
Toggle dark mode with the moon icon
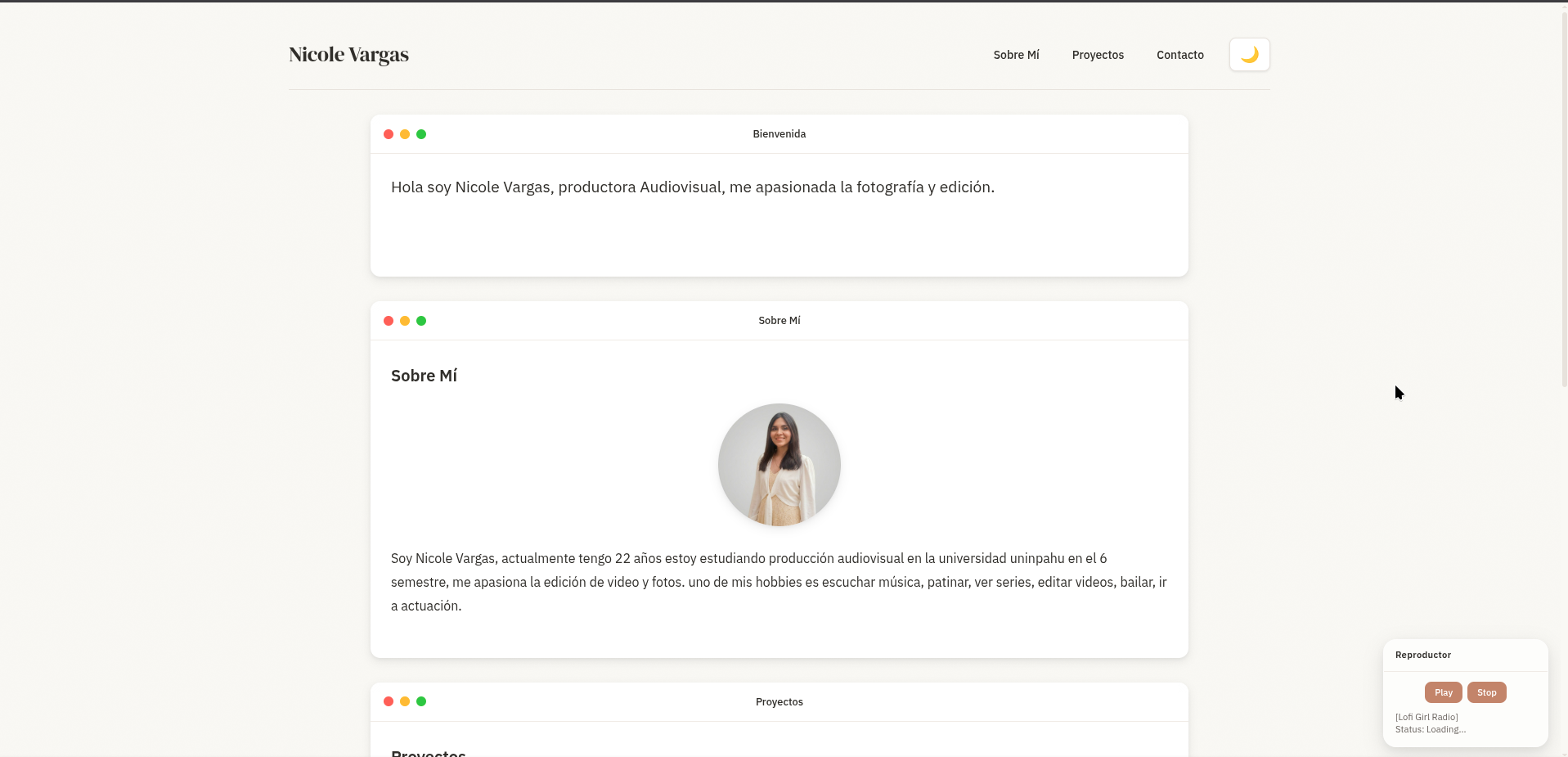point(1249,55)
